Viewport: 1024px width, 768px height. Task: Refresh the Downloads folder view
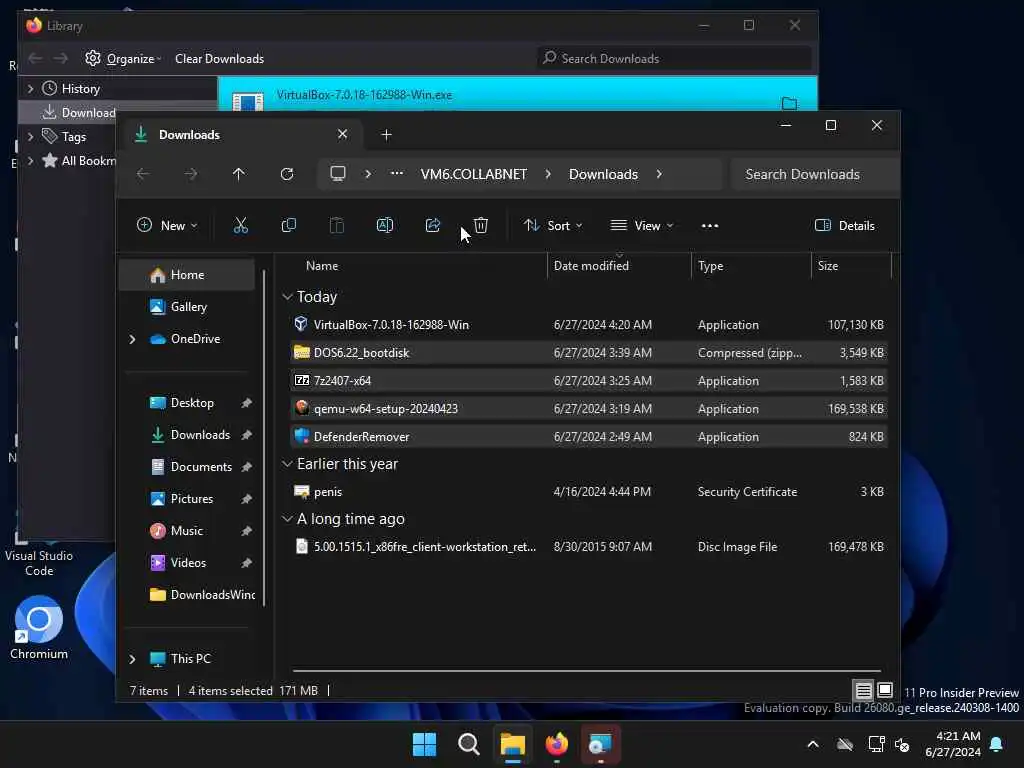point(287,174)
